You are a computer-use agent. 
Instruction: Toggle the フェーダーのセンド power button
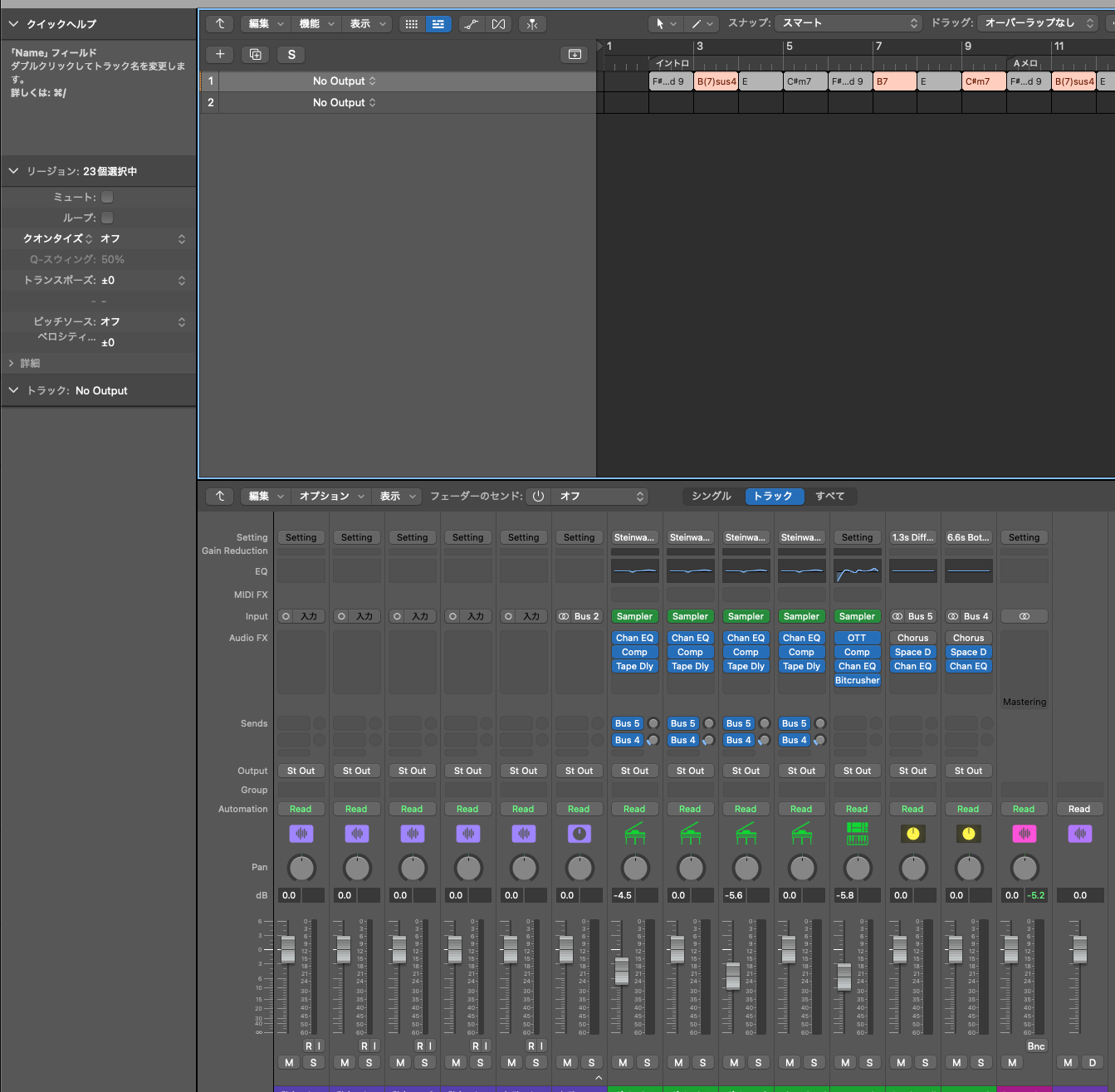click(539, 497)
